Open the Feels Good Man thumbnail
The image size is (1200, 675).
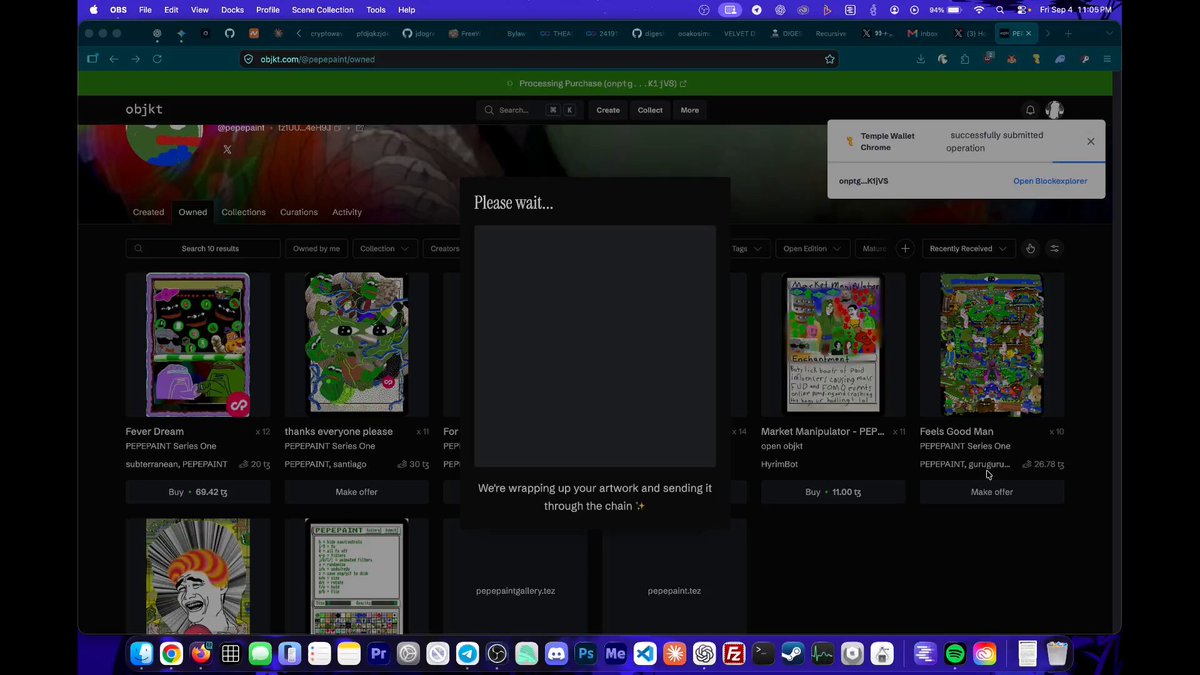pyautogui.click(x=992, y=345)
